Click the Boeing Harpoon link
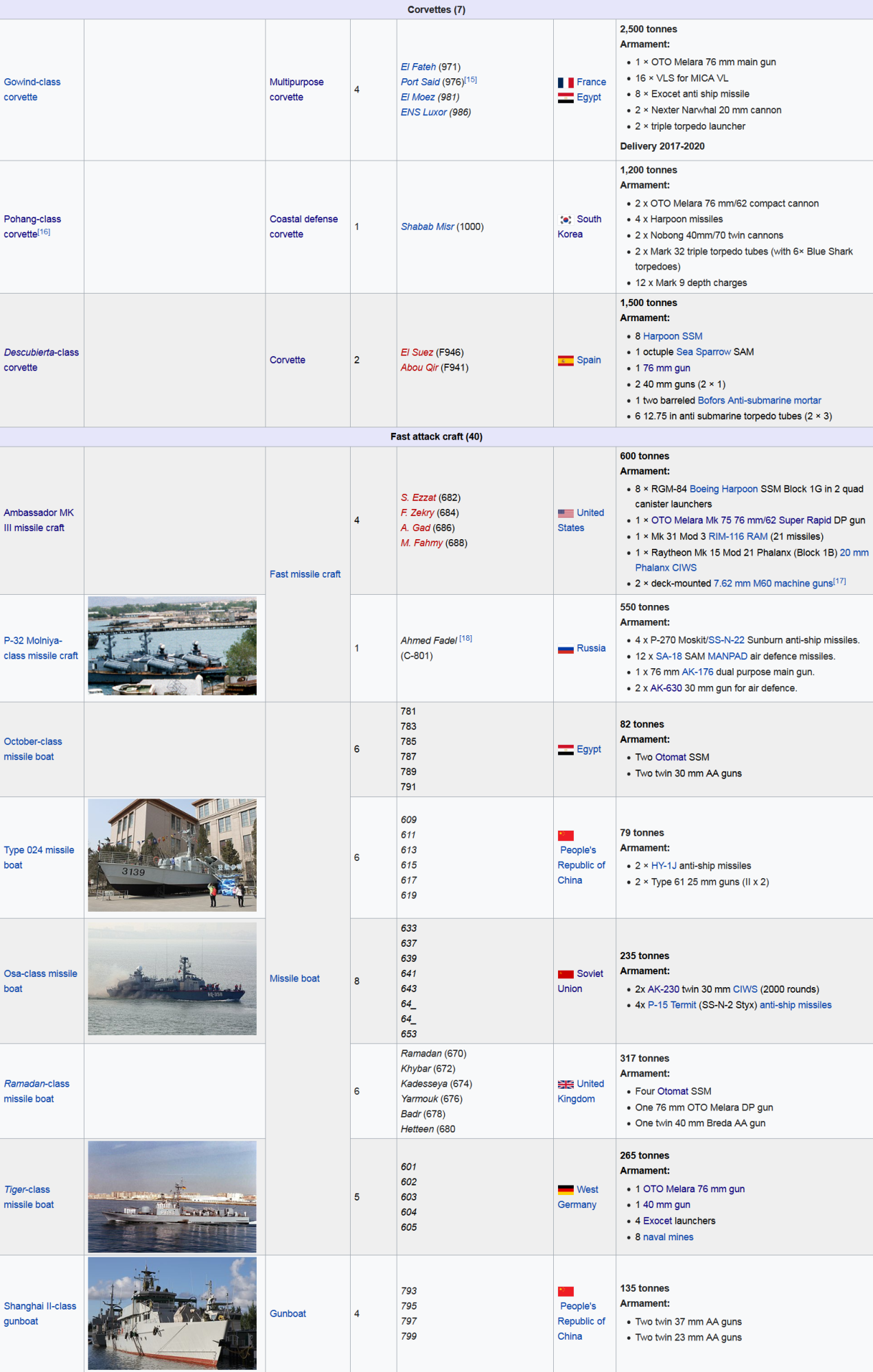The width and height of the screenshot is (873, 1372). click(x=723, y=489)
